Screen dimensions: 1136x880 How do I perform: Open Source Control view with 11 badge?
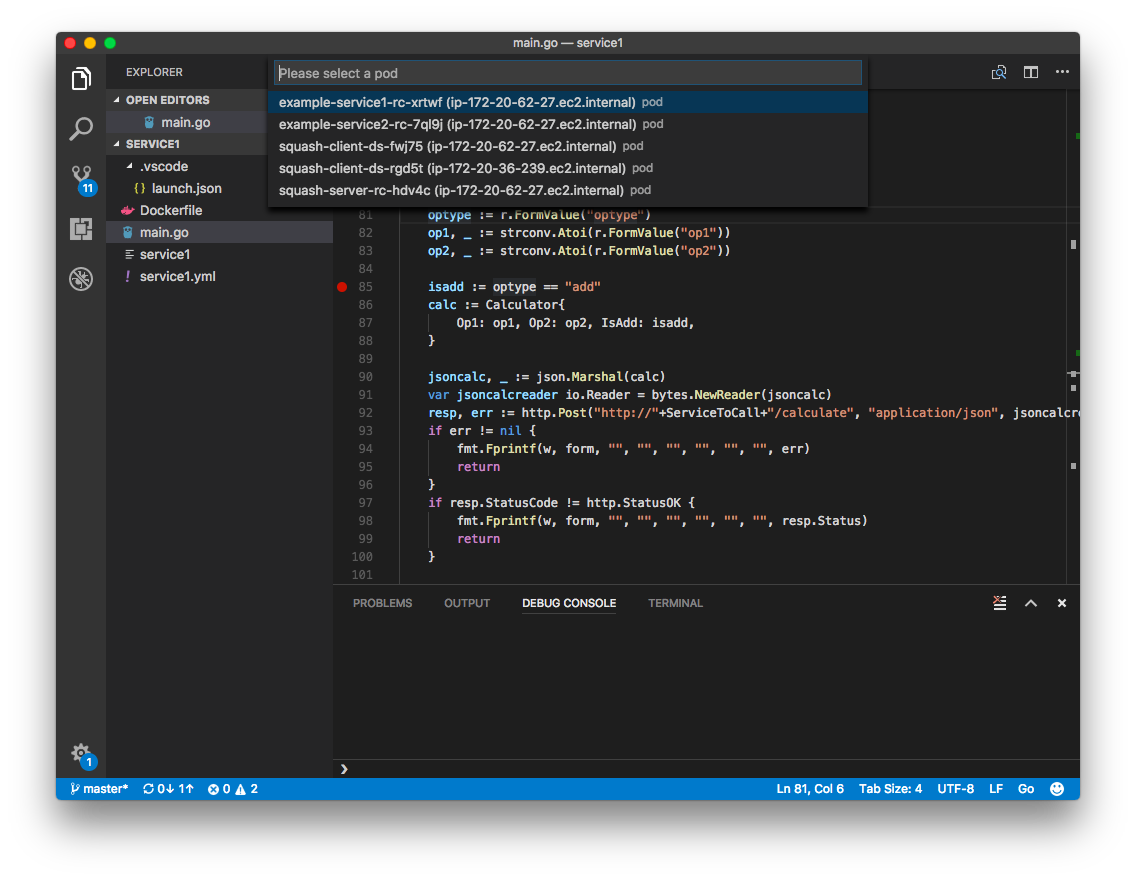(x=83, y=180)
